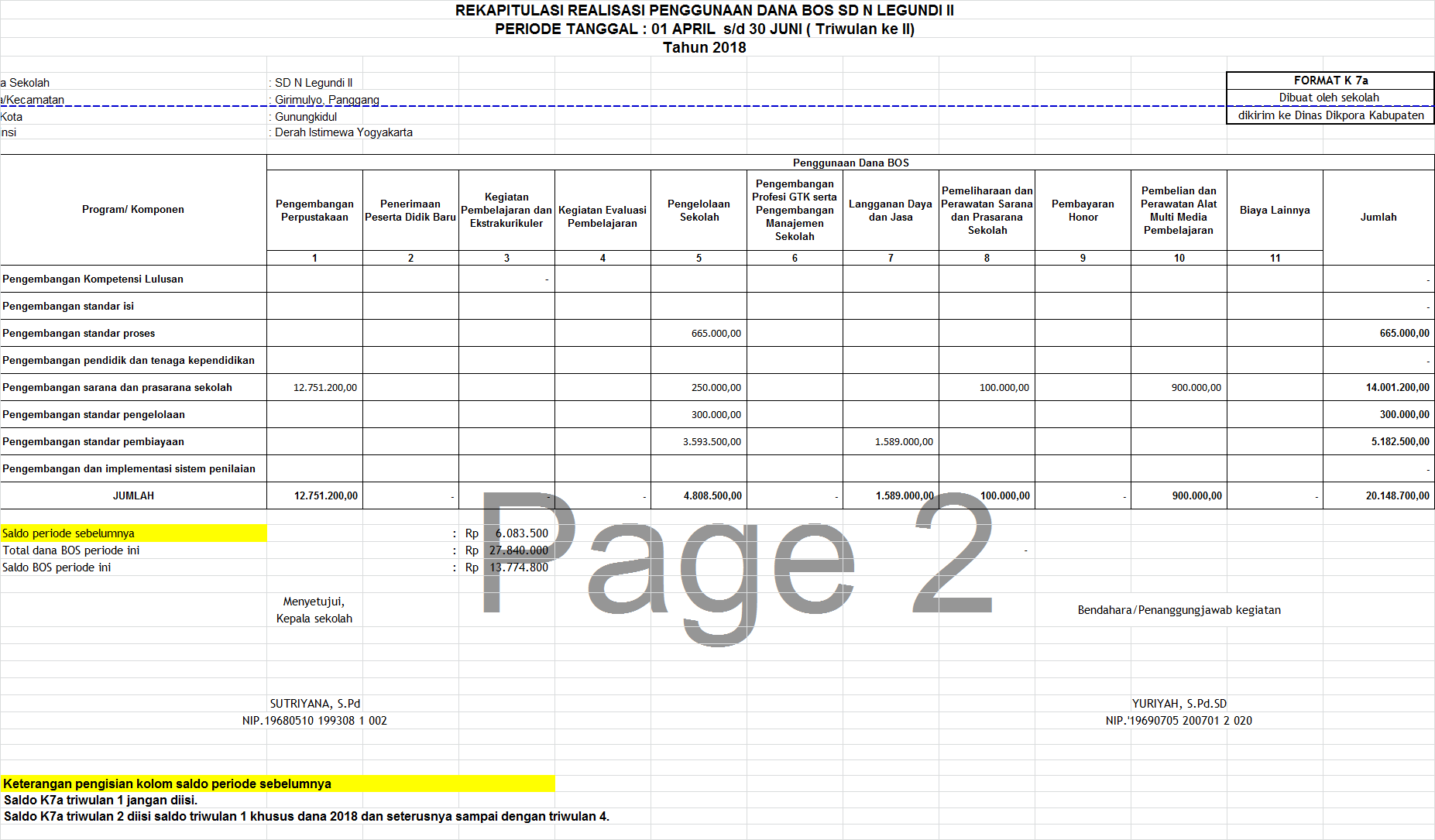Select the 'Penggunaan Dana BOS' header
Viewport: 1435px width, 840px height.
coord(850,163)
